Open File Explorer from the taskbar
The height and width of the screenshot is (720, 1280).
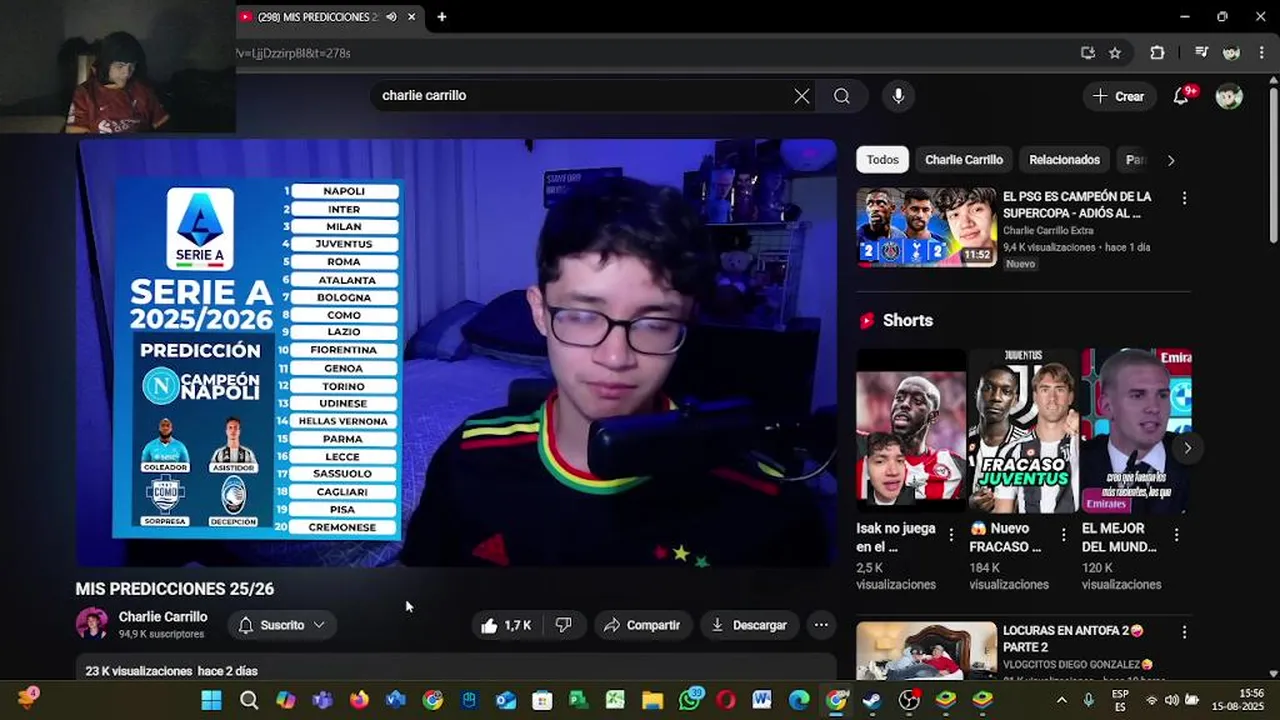(x=652, y=700)
